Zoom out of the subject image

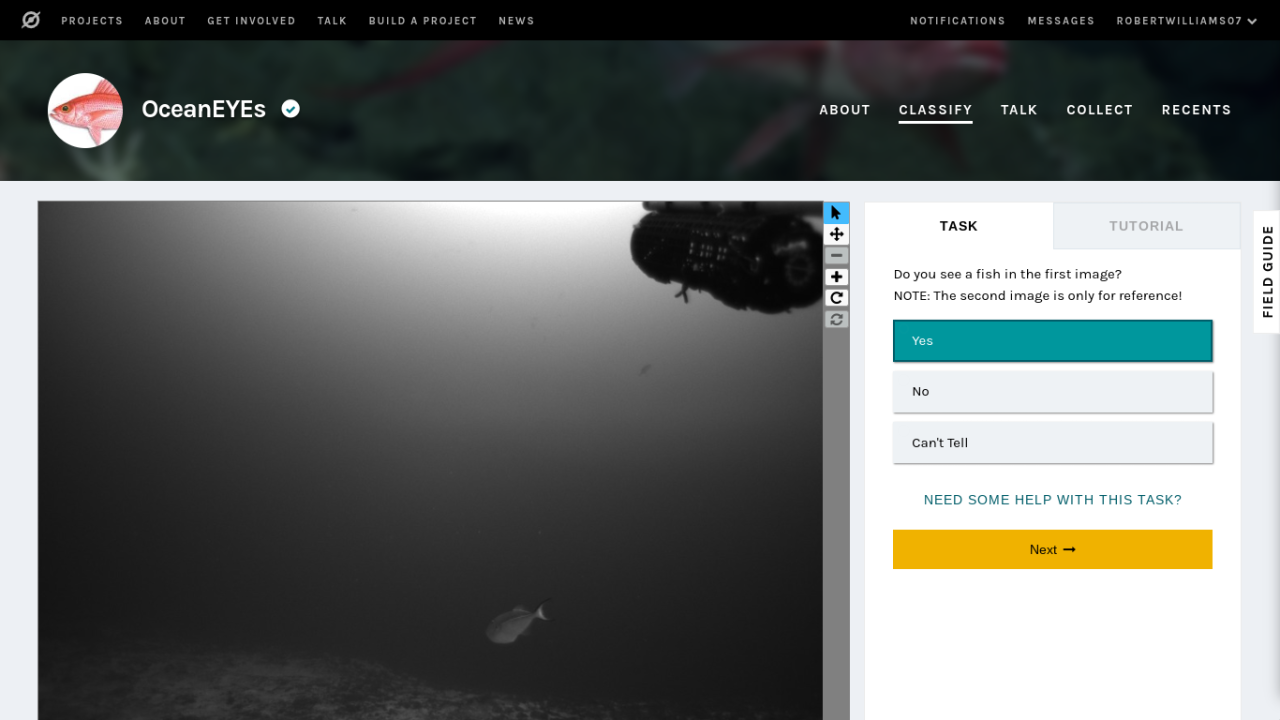[836, 256]
